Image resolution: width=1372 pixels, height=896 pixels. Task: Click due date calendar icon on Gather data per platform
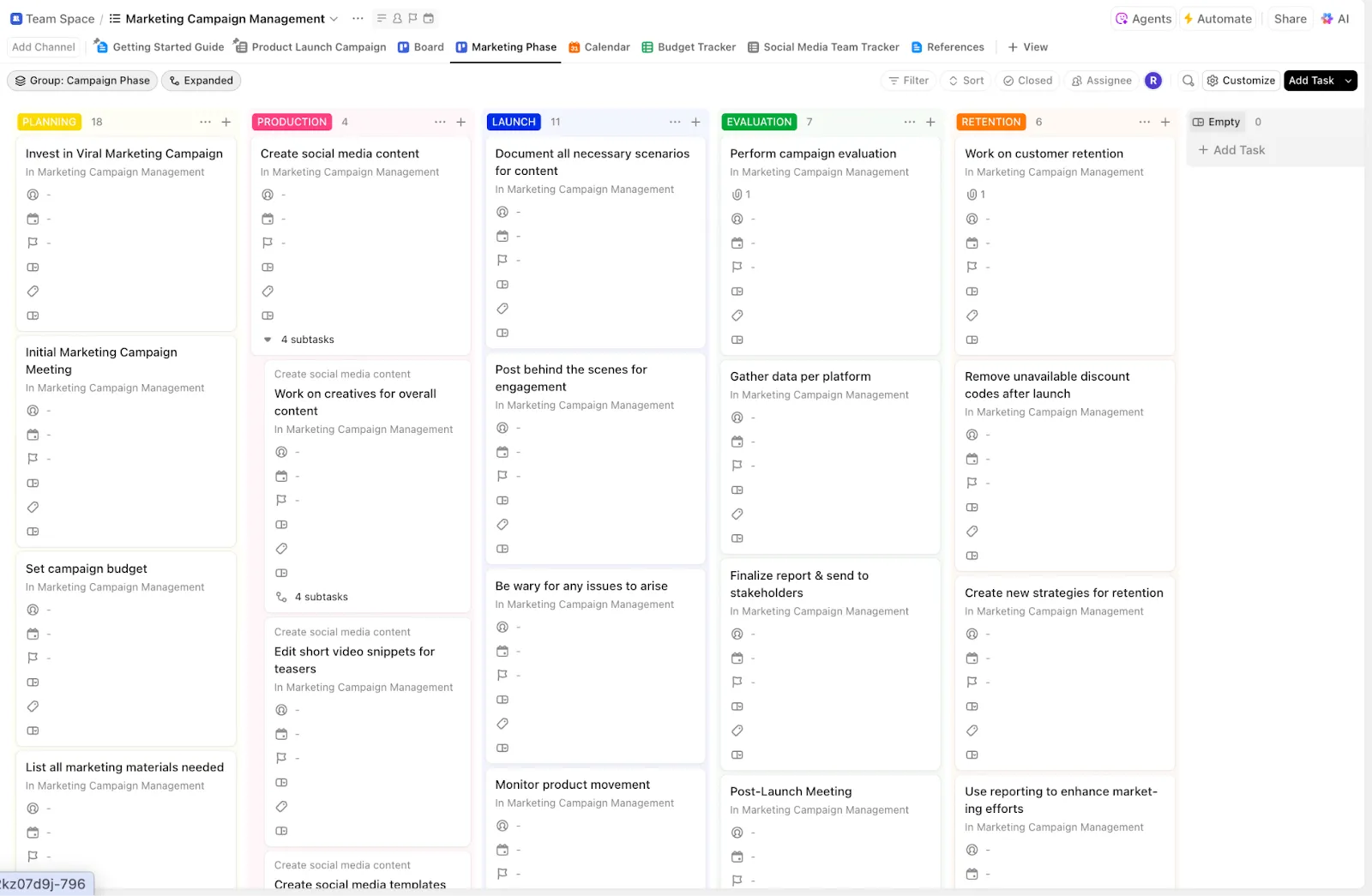[x=737, y=442]
